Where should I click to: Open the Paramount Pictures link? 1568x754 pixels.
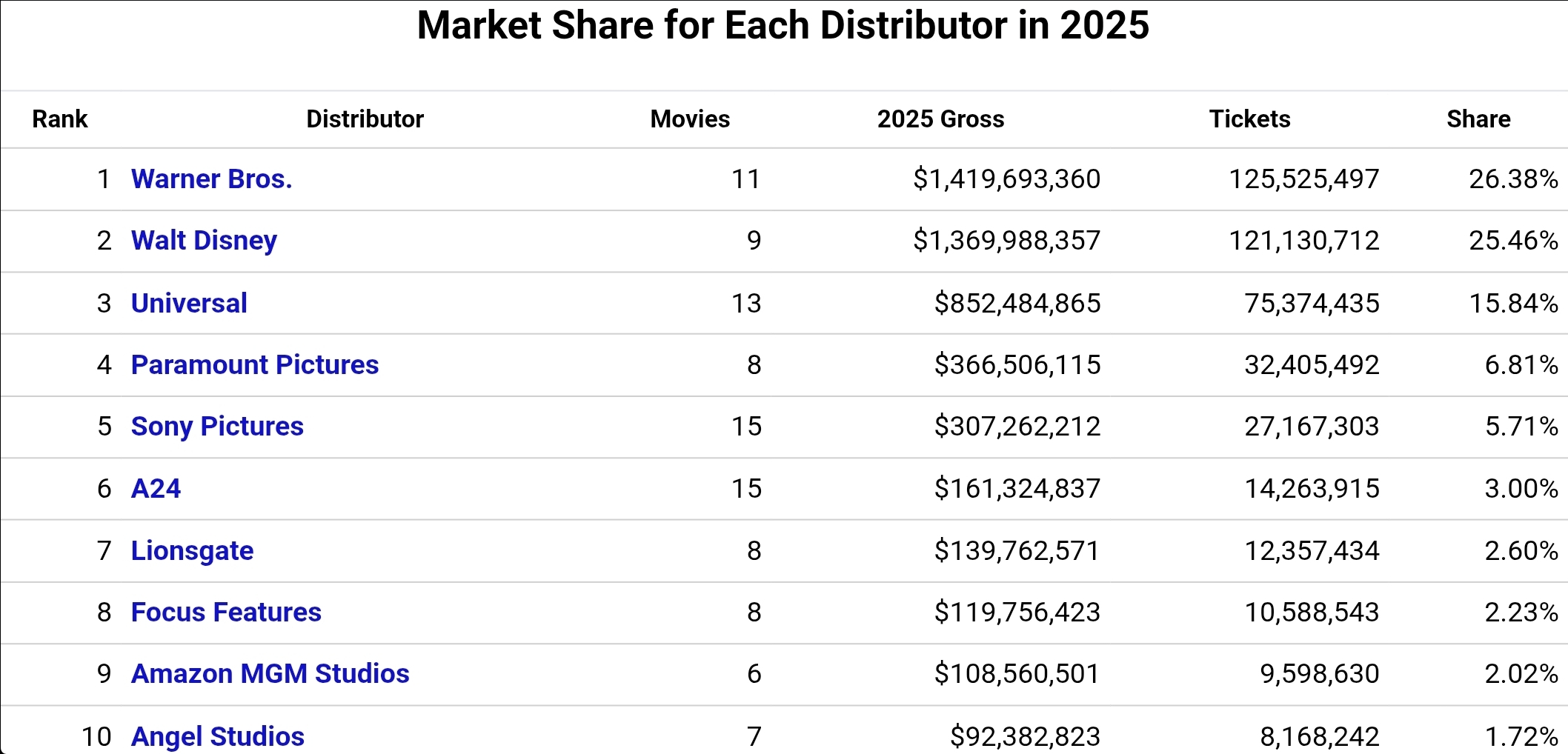[x=254, y=364]
